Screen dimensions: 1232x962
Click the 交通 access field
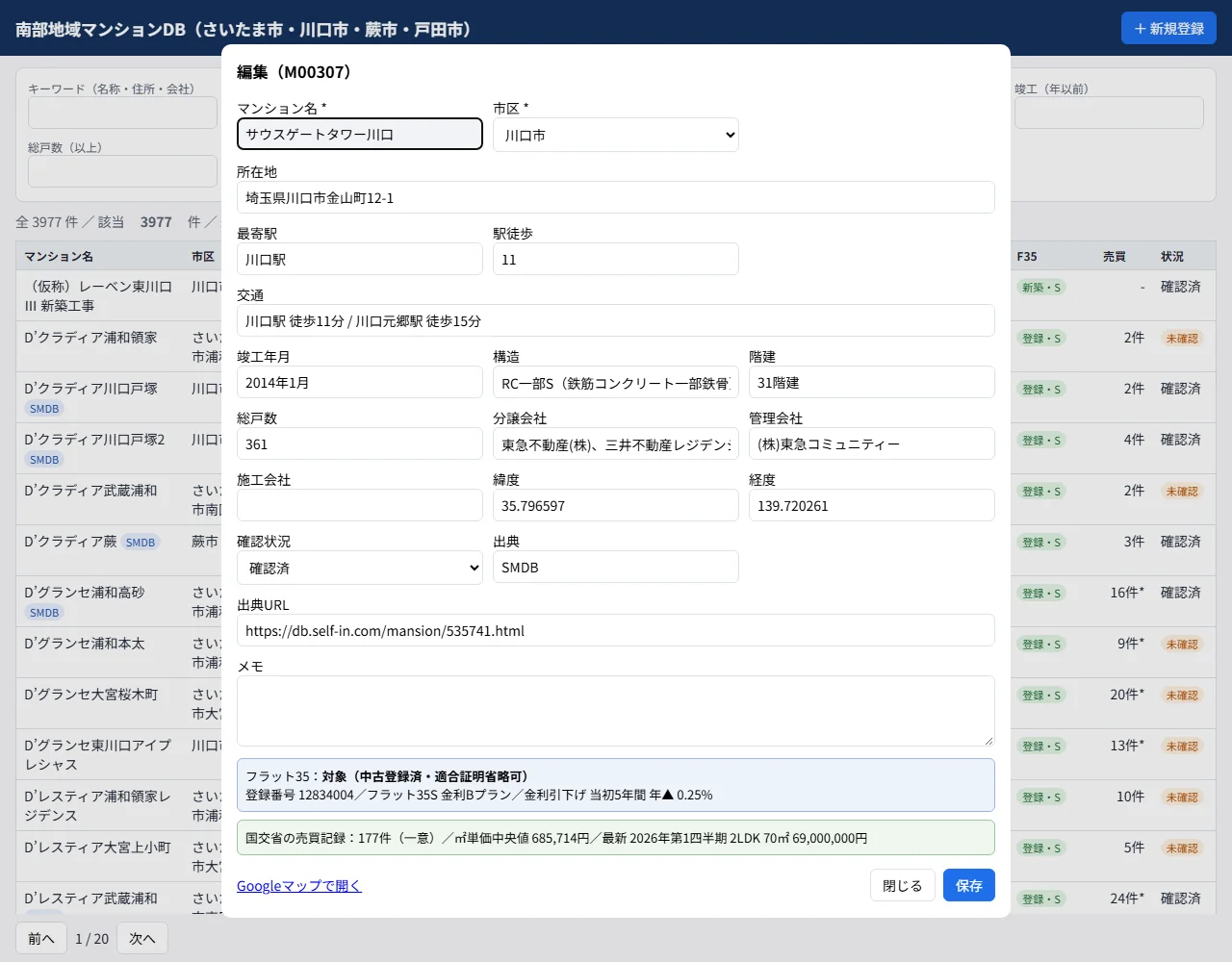(x=616, y=320)
